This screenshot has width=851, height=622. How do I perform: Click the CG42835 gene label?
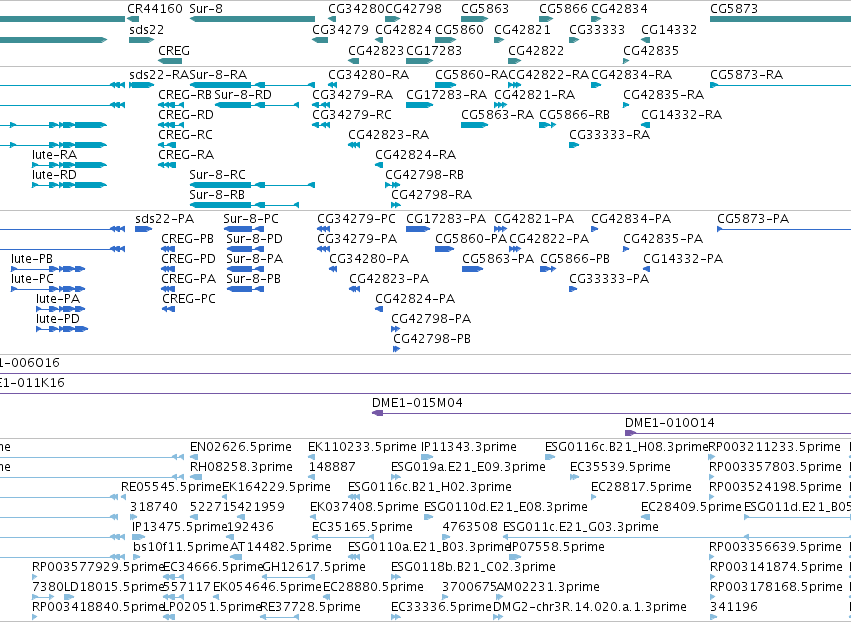(x=651, y=50)
